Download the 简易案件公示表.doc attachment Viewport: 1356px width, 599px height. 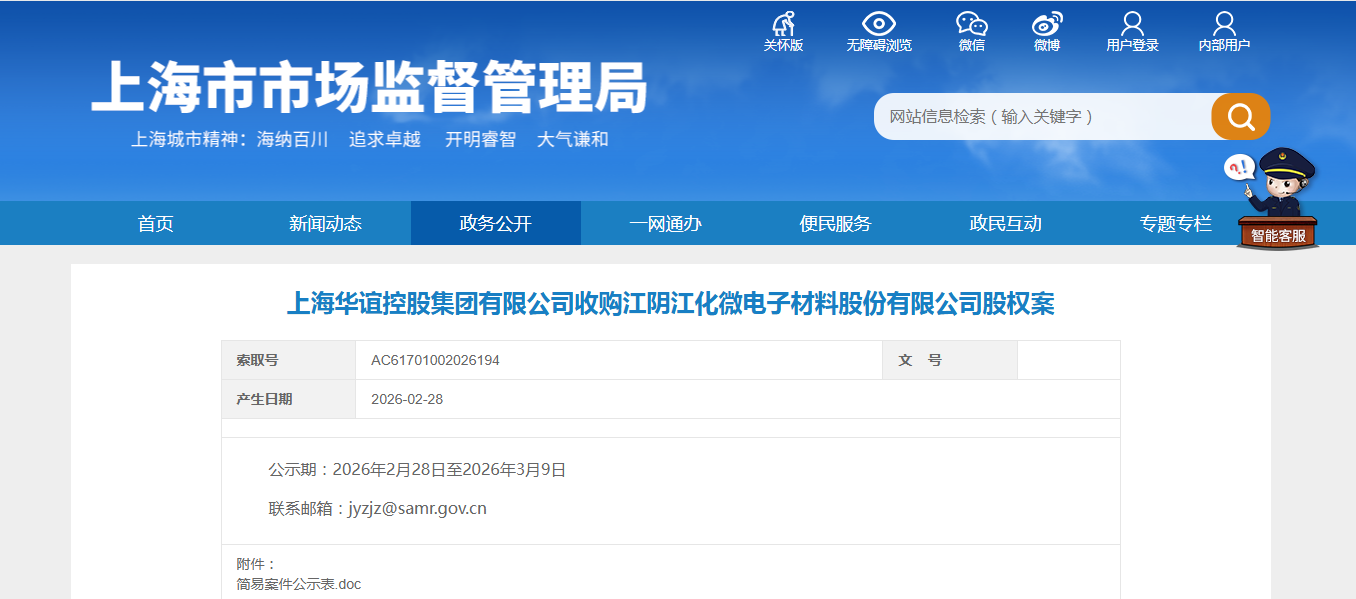(x=299, y=584)
